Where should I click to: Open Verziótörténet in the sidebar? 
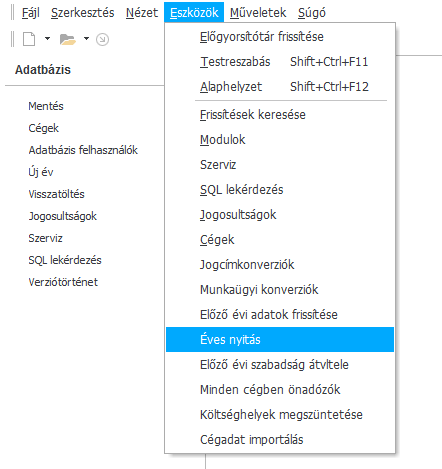(x=63, y=282)
